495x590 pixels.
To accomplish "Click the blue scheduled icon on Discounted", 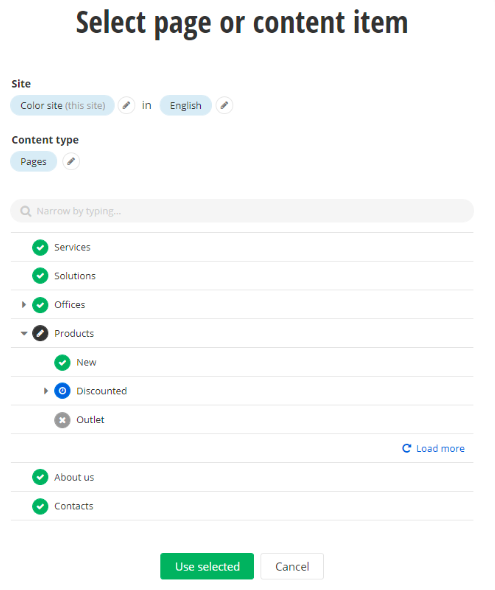I will coord(62,391).
